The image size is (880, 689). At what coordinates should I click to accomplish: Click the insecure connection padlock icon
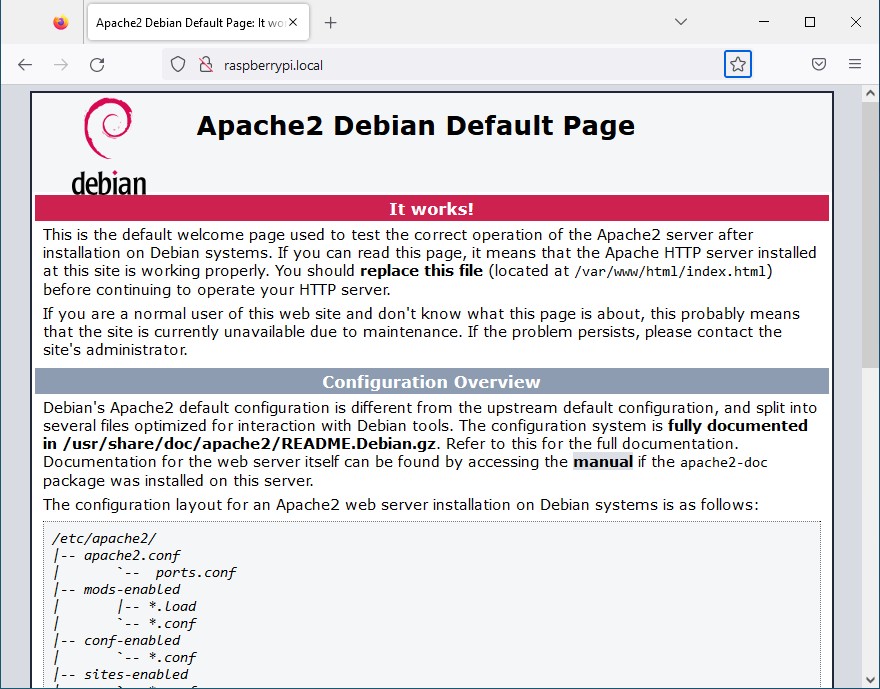206,65
